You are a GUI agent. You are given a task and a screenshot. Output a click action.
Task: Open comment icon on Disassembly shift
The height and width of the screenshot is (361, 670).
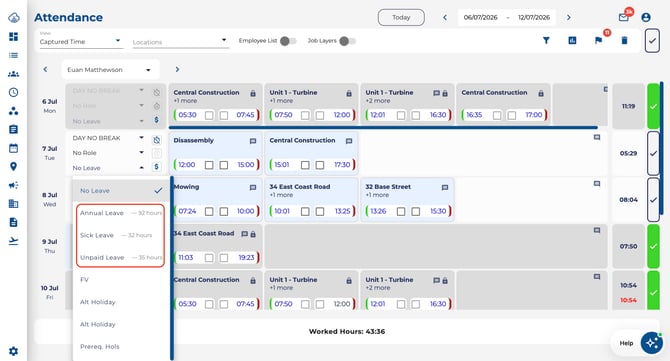(253, 141)
